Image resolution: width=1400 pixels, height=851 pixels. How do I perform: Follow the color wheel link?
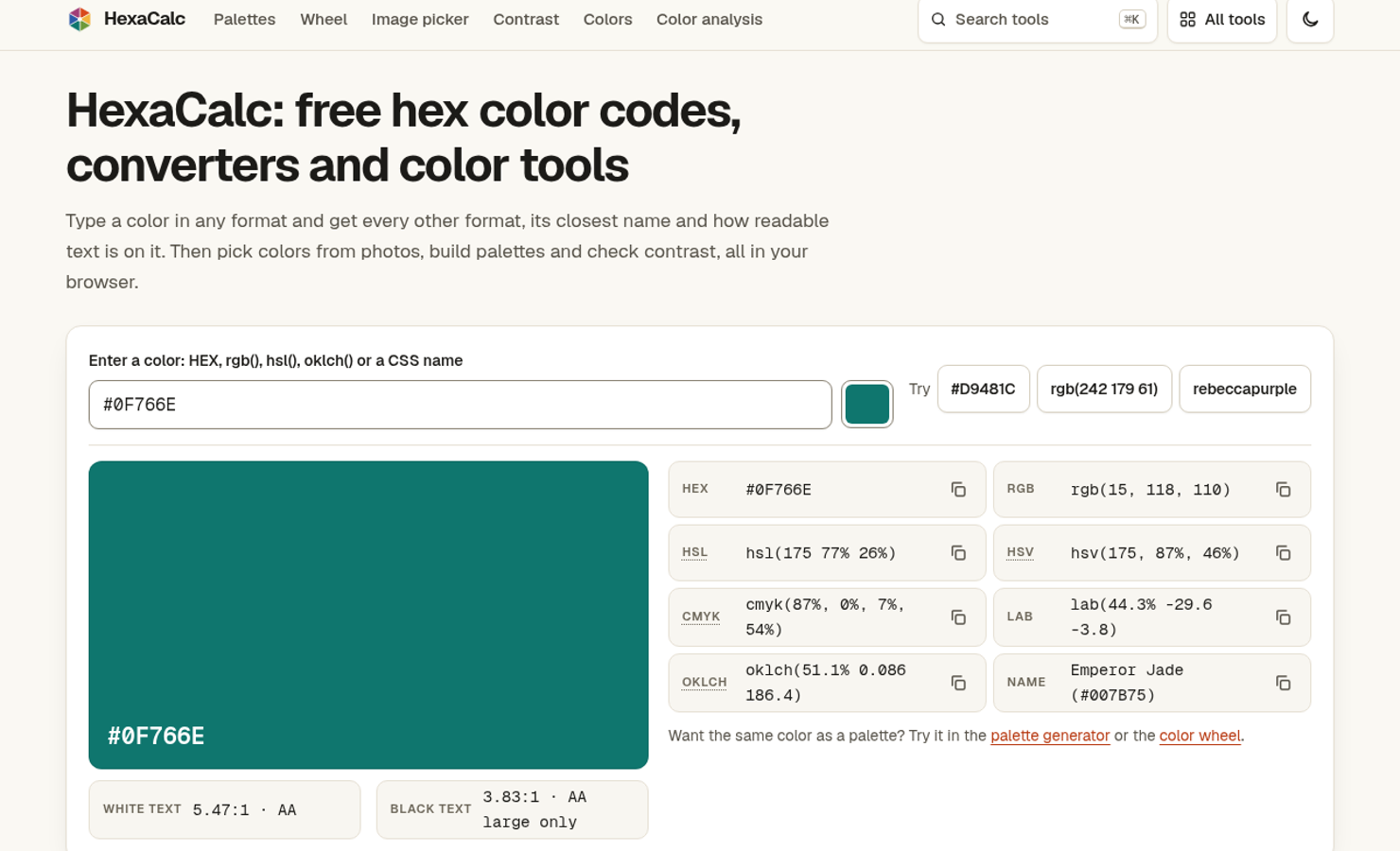click(1199, 736)
